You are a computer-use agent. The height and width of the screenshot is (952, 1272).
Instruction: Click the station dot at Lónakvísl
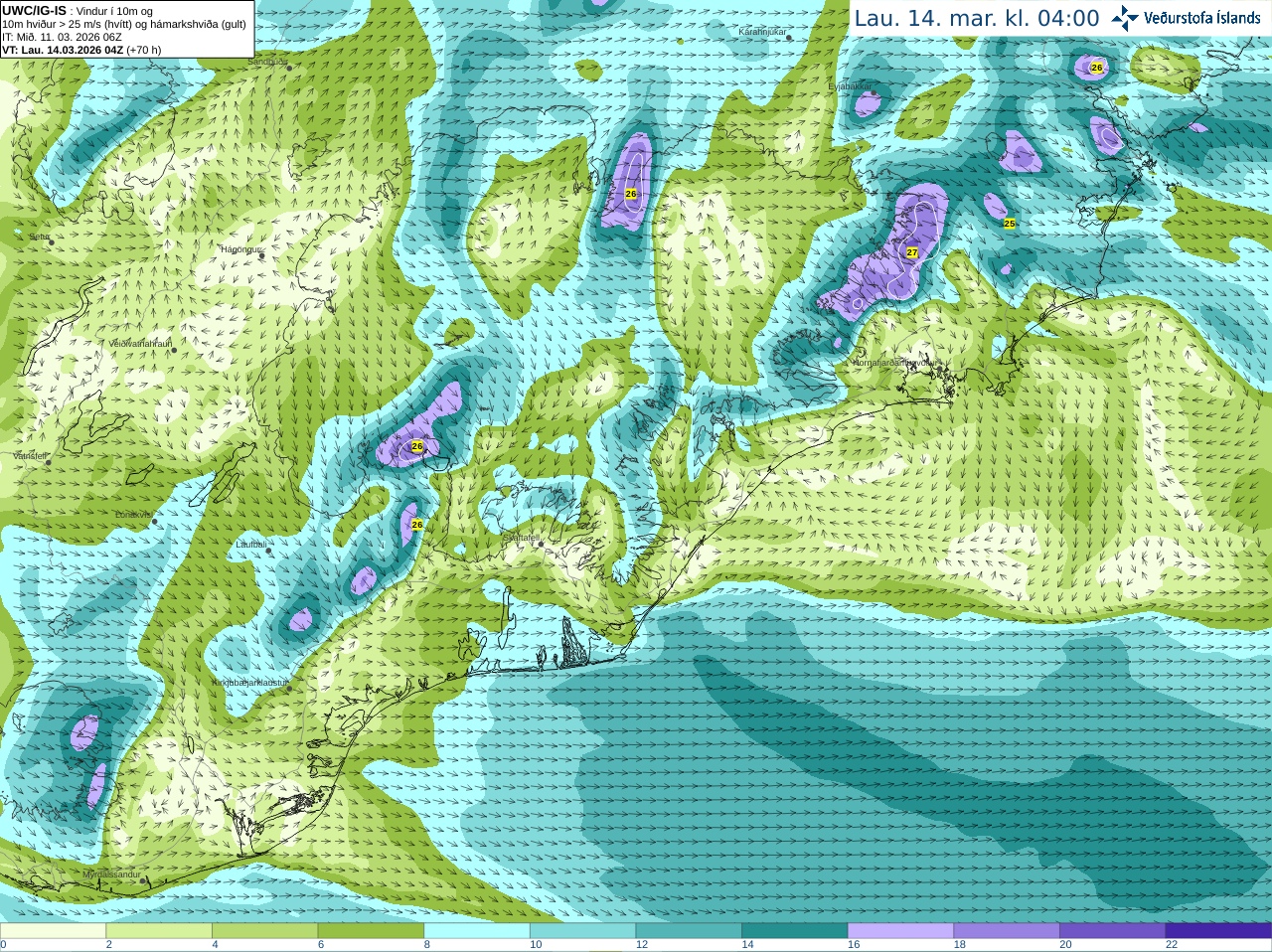point(154,521)
